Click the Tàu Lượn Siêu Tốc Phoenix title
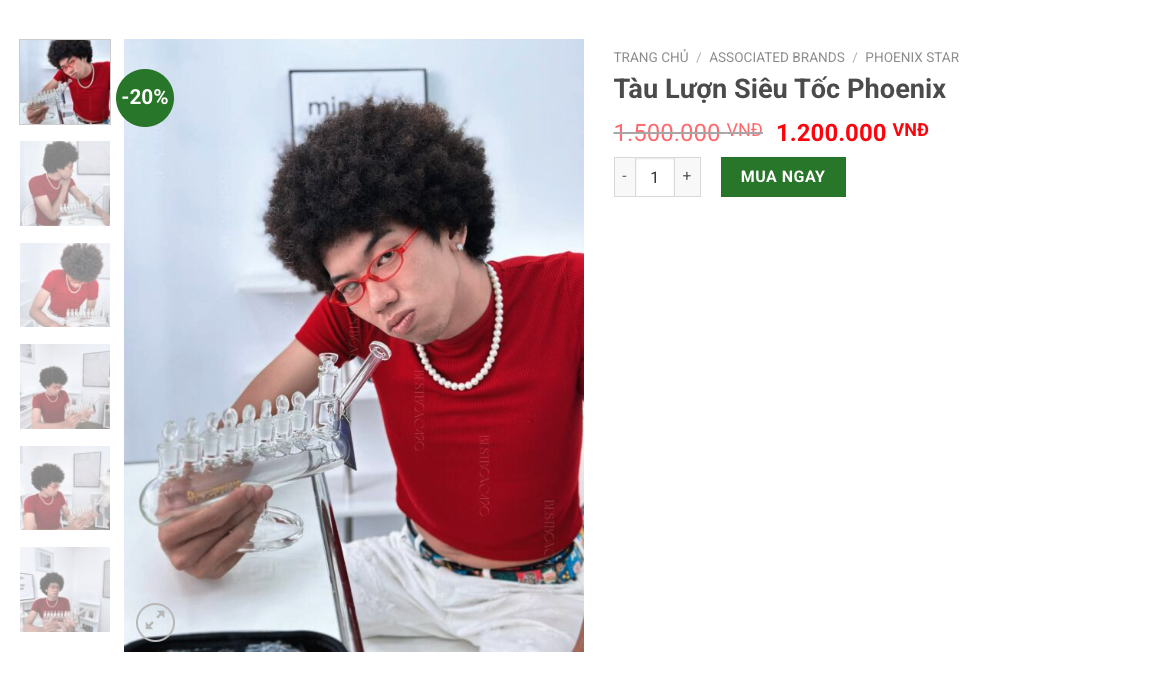Viewport: 1174px width, 697px height. click(x=779, y=89)
